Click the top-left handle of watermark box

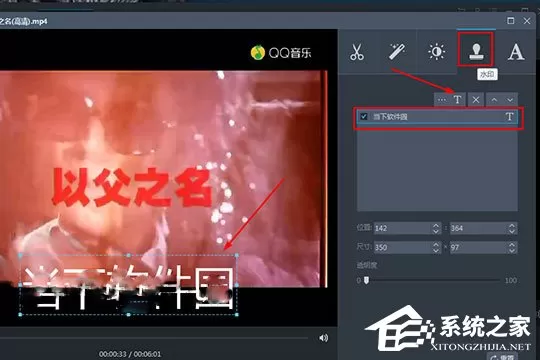click(20, 255)
